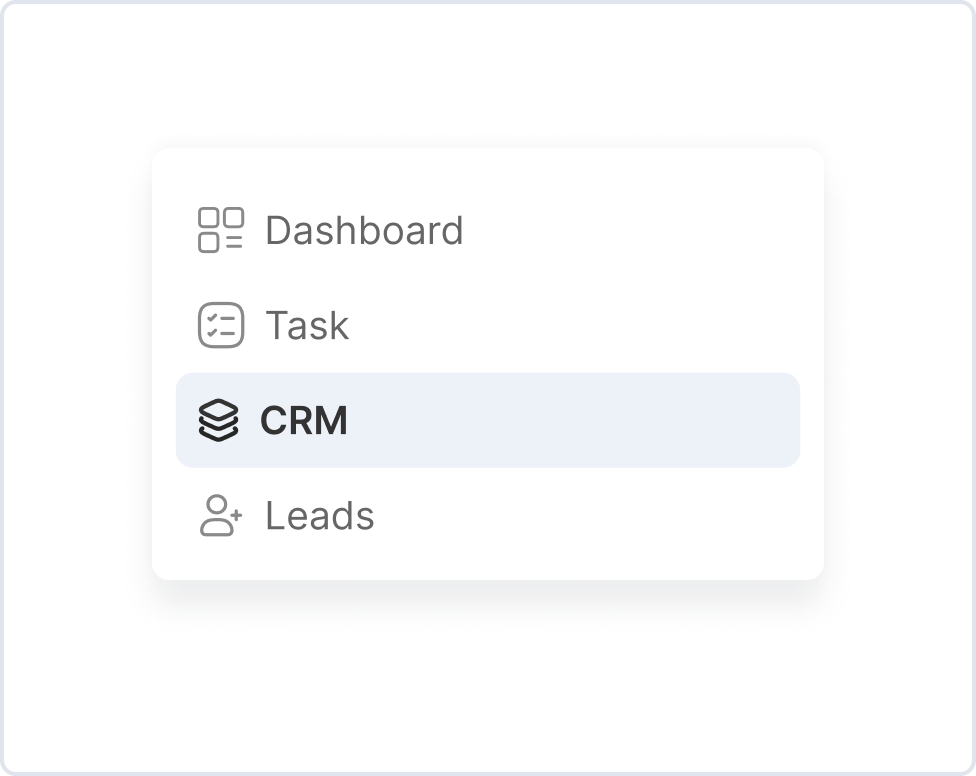Click the "Leads" text label

(x=320, y=516)
